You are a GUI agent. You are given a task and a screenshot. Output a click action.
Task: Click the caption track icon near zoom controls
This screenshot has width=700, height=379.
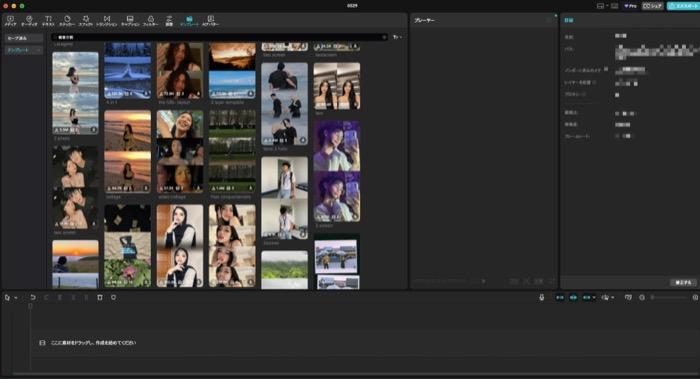coord(628,297)
